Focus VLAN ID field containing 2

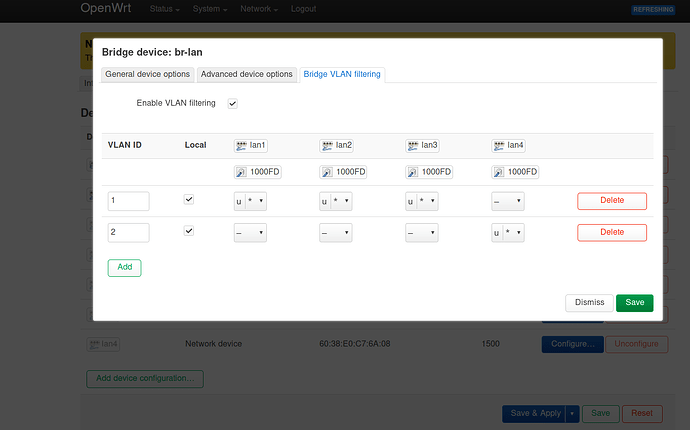(128, 233)
